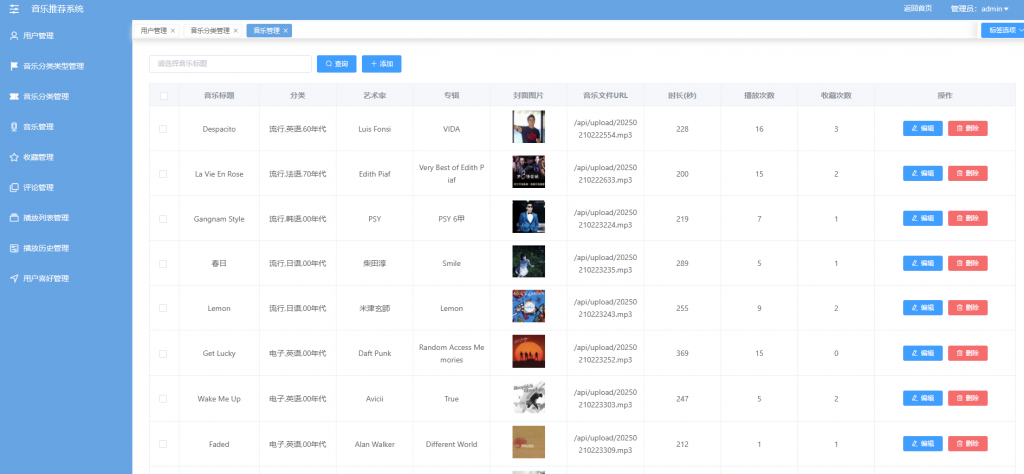Click the history icon beside 播放历史管理
This screenshot has width=1024, height=474.
(x=14, y=248)
